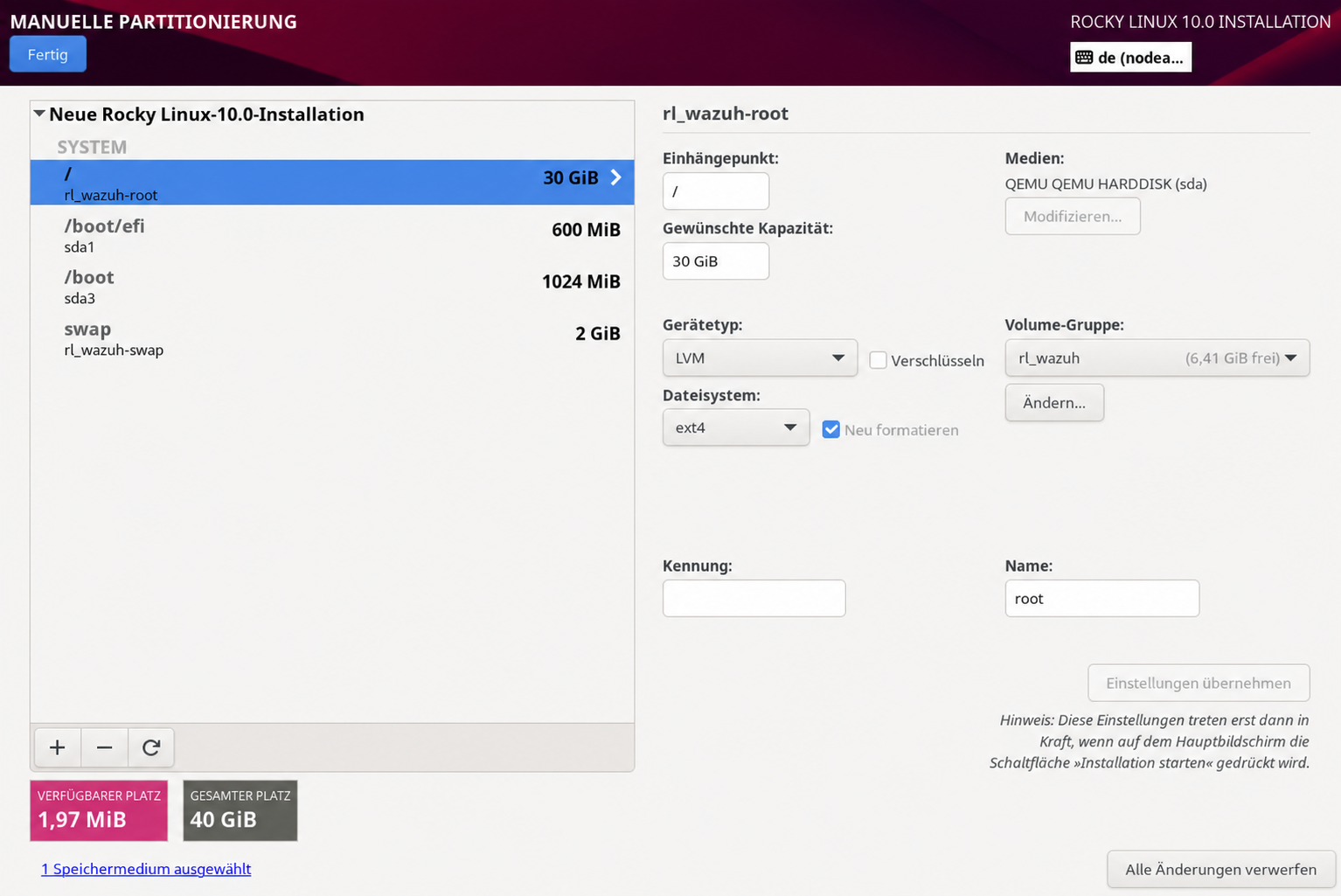Click the Gewünschte Kapazität field
This screenshot has width=1341, height=896.
point(716,260)
